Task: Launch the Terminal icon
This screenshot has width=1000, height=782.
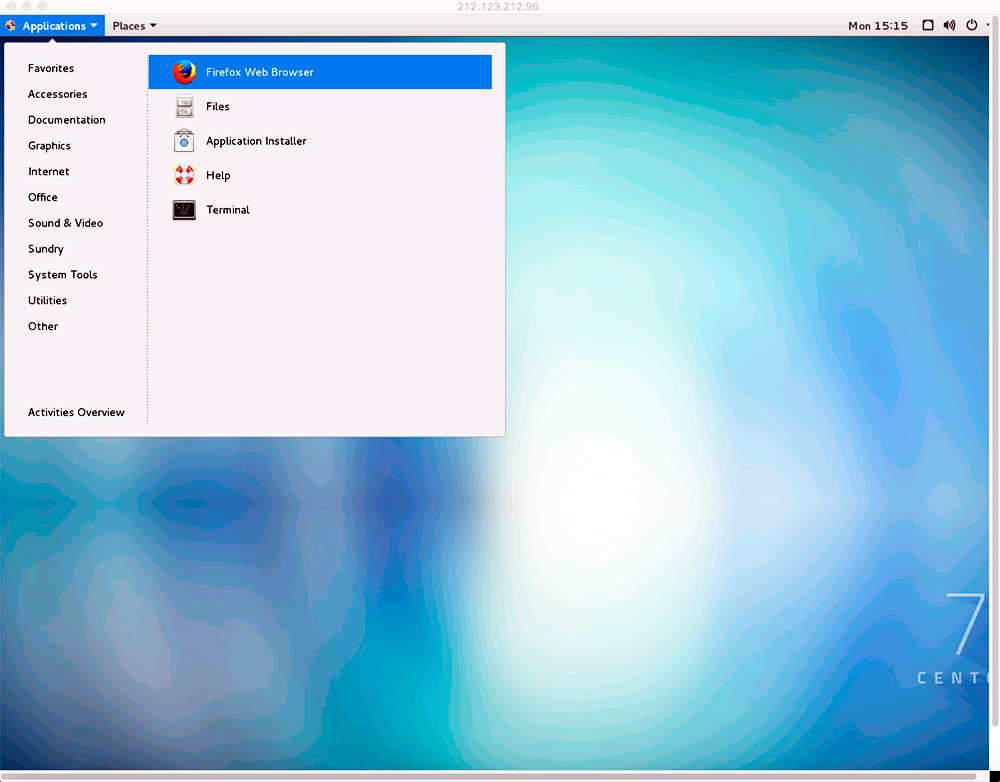Action: [184, 210]
